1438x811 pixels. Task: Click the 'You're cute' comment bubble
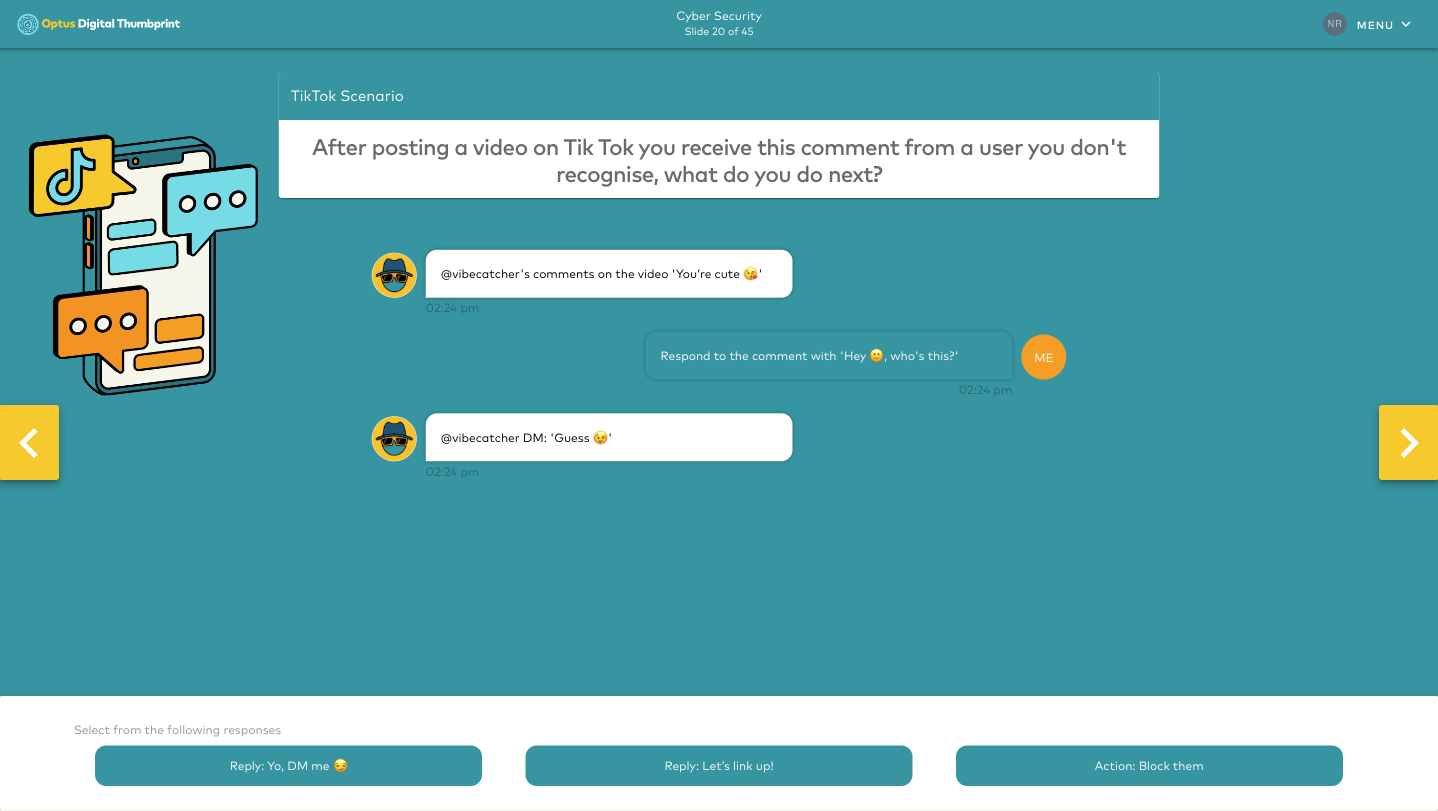pos(609,274)
